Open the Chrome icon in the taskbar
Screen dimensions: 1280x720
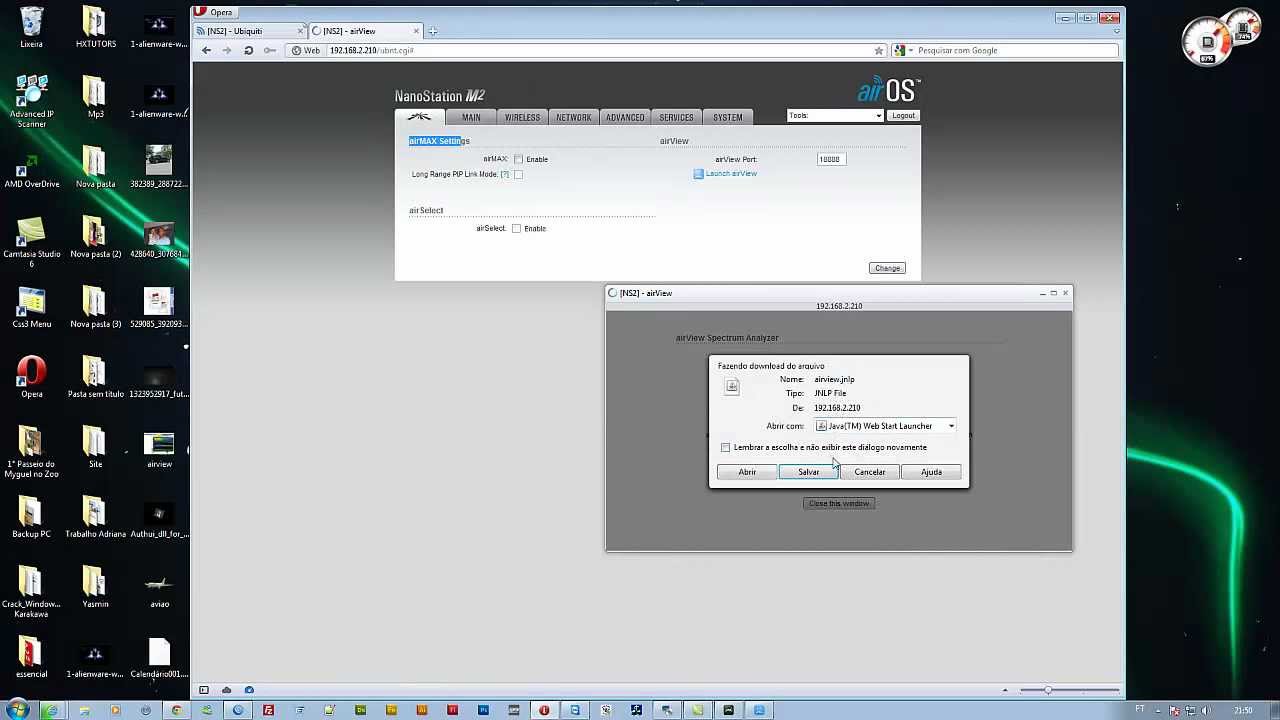[x=176, y=710]
